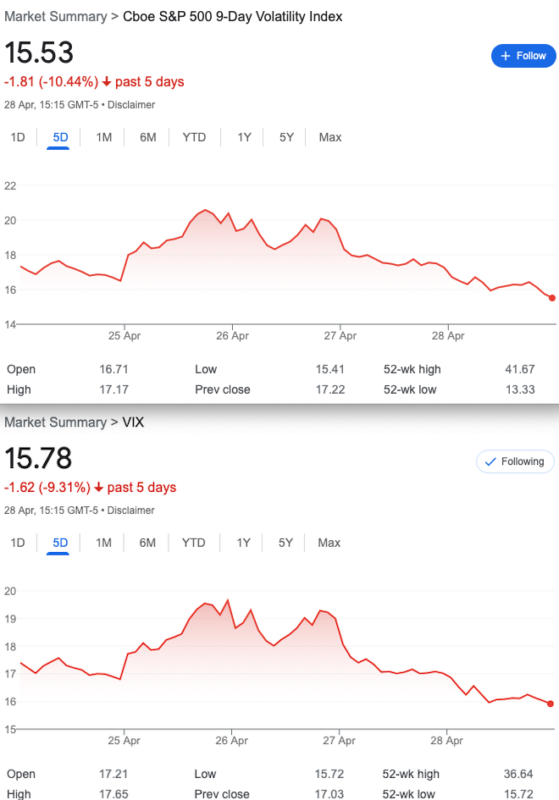The height and width of the screenshot is (800, 559).
Task: Click the top Market Summary breadcrumb
Action: pyautogui.click(x=56, y=17)
